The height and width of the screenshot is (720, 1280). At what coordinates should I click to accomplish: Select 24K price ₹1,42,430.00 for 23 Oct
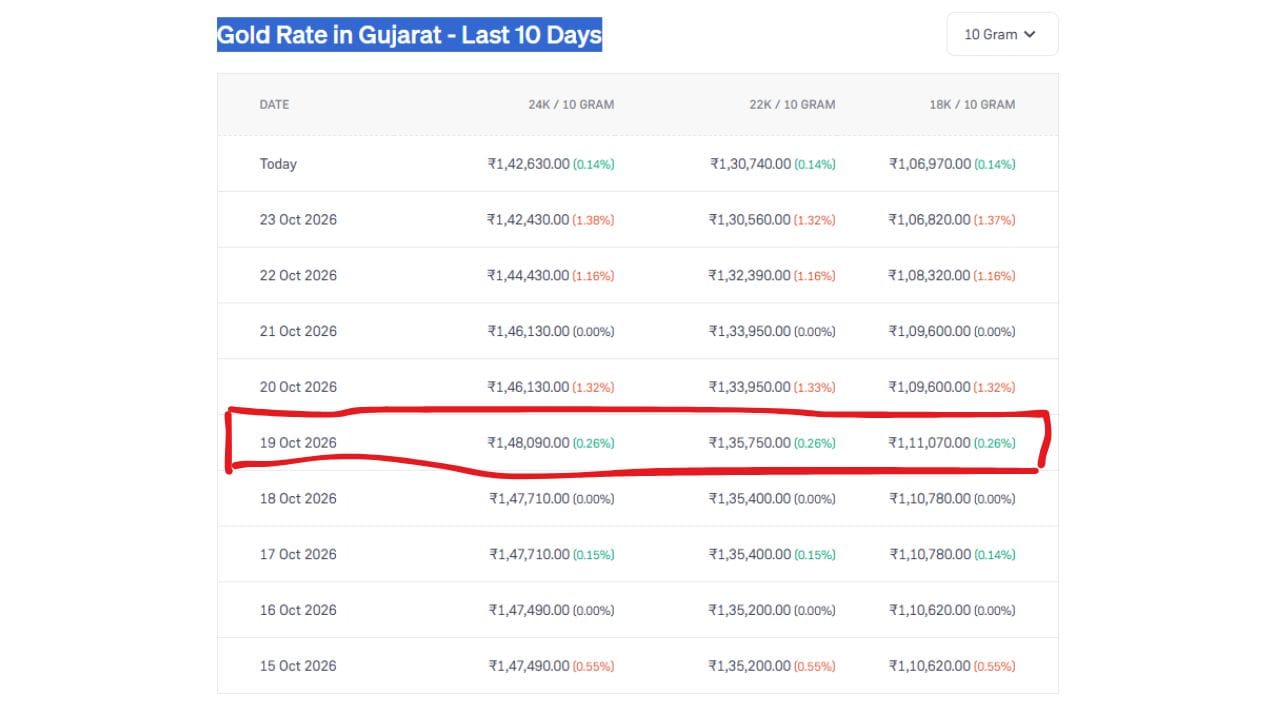[528, 220]
